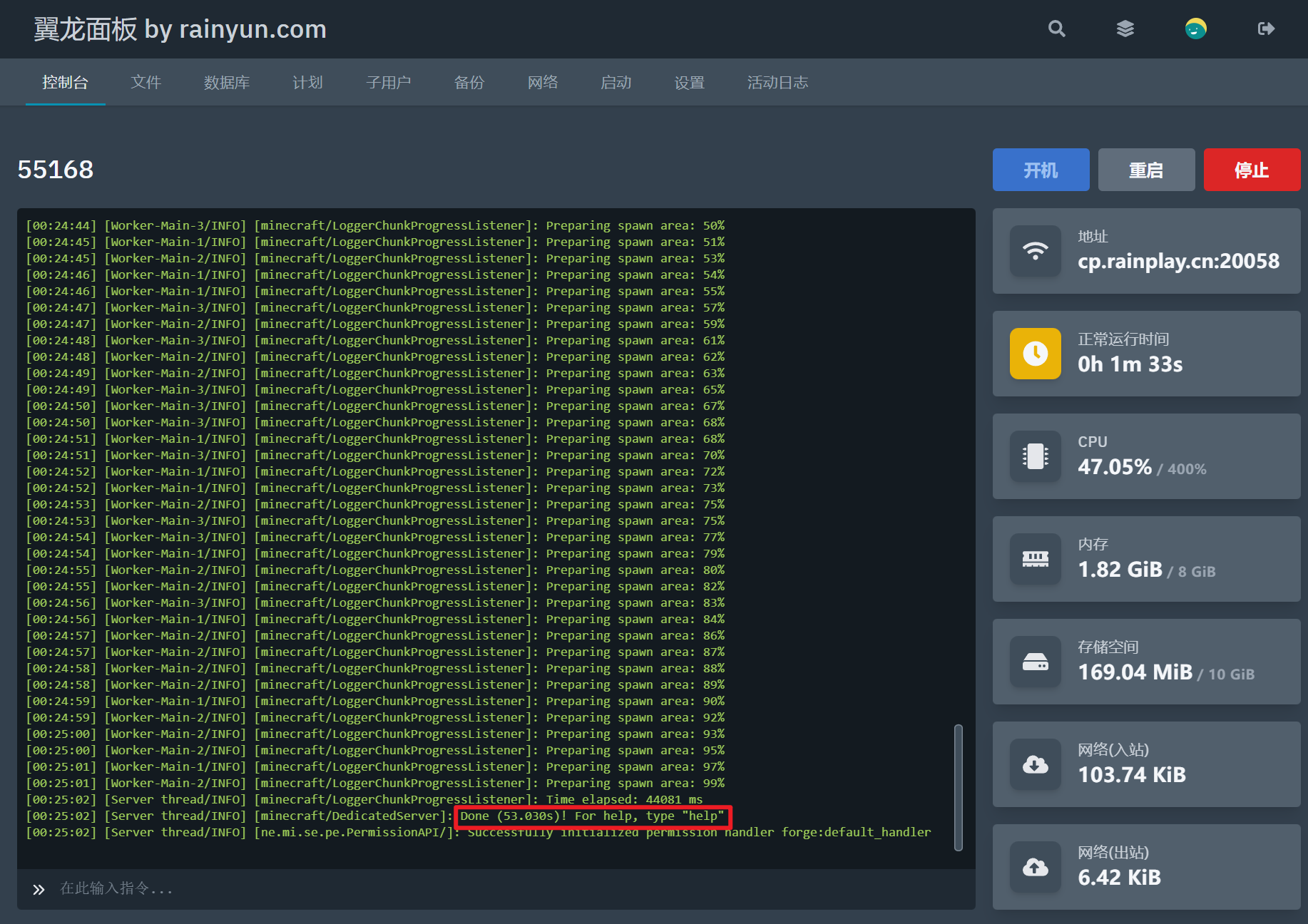Open the user avatar account icon
The image size is (1308, 924).
coord(1196,29)
